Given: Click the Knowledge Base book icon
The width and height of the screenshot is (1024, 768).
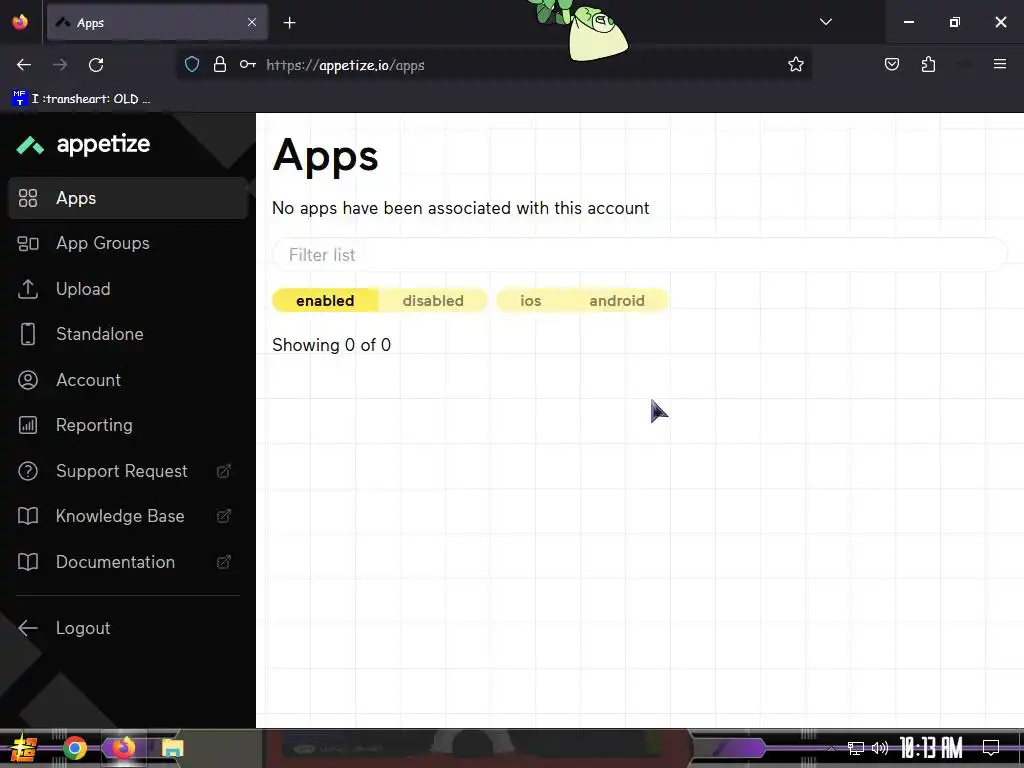Looking at the screenshot, I should (27, 516).
